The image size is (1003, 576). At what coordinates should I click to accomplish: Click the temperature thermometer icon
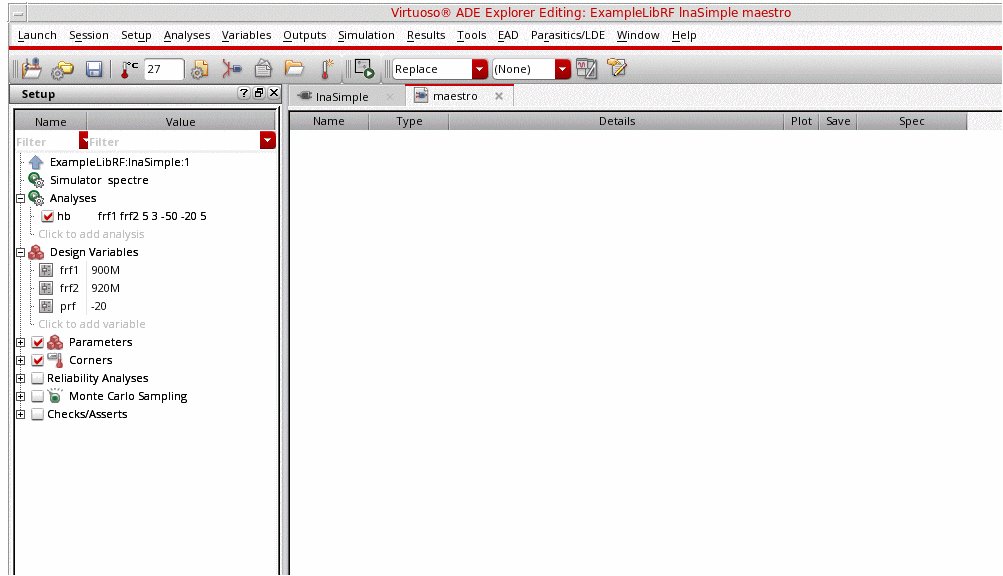(129, 69)
